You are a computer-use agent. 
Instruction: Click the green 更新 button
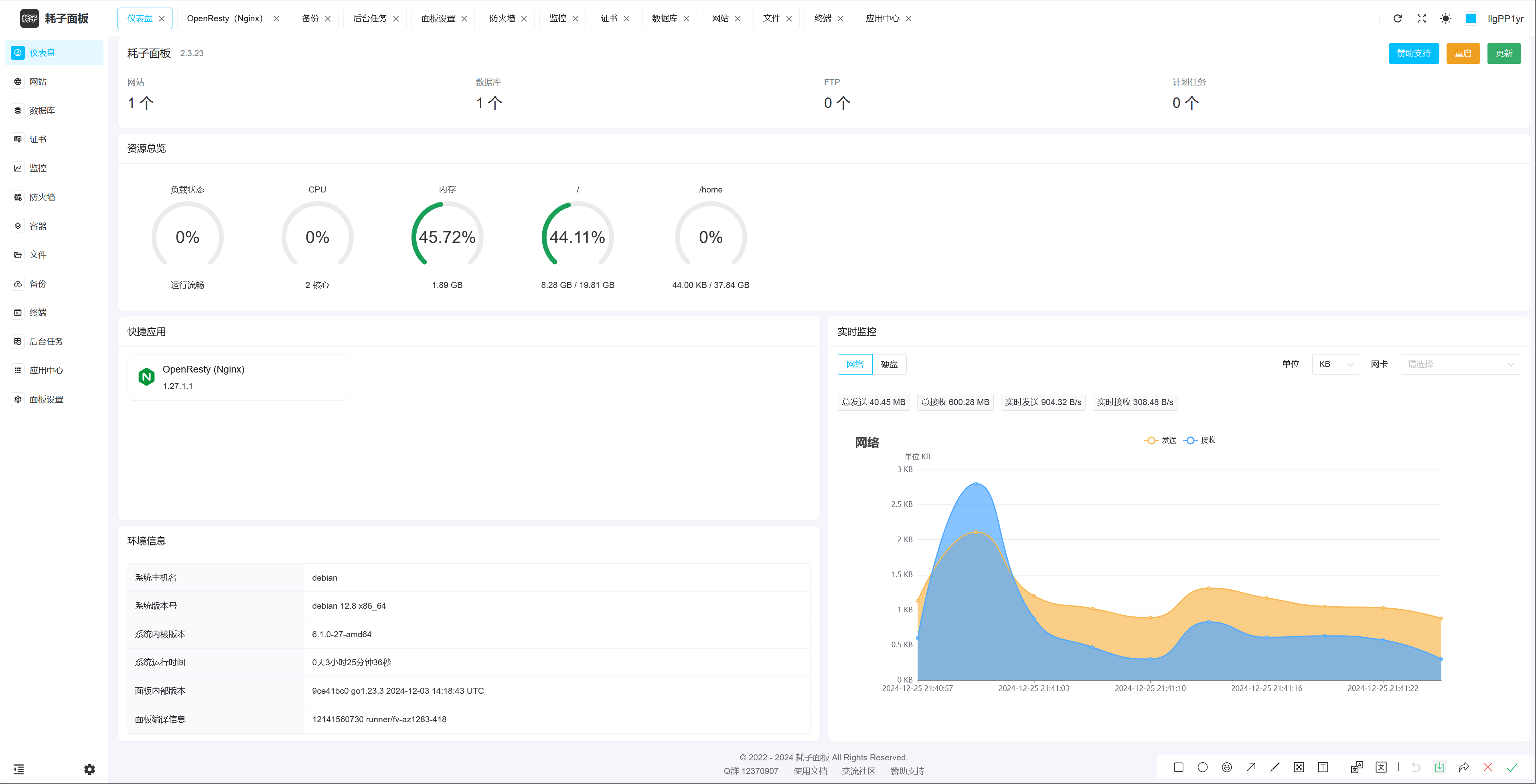(x=1504, y=53)
